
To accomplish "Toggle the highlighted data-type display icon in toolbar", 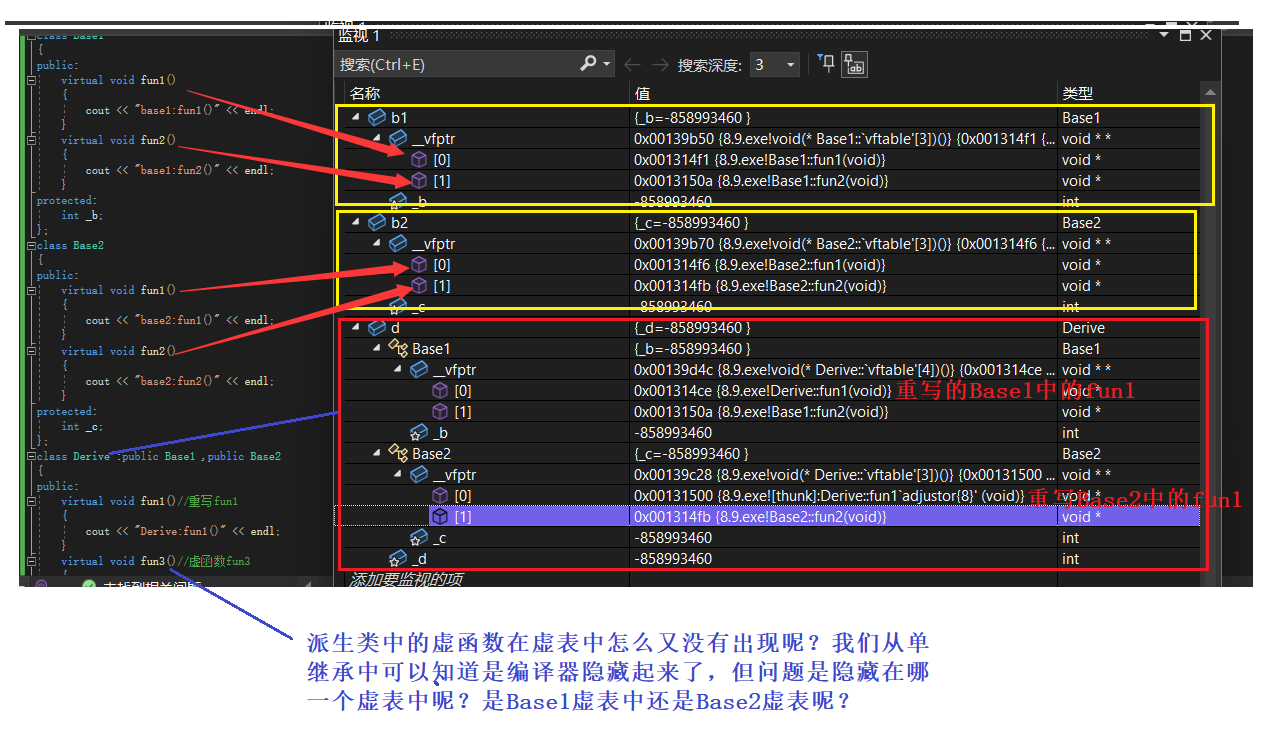I will [x=855, y=65].
